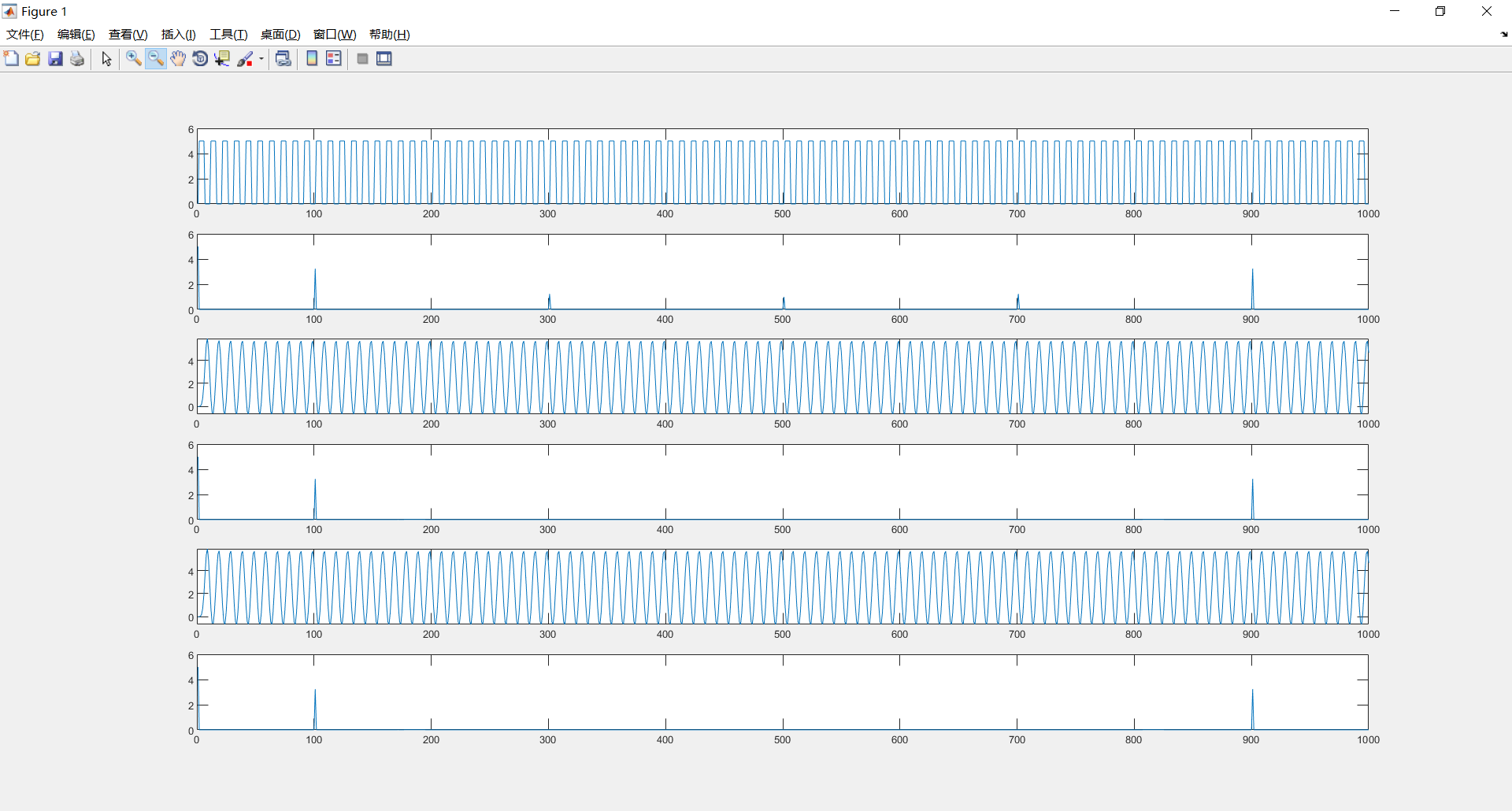This screenshot has width=1512, height=811.
Task: Insert a legend into the plot
Action: 333,58
